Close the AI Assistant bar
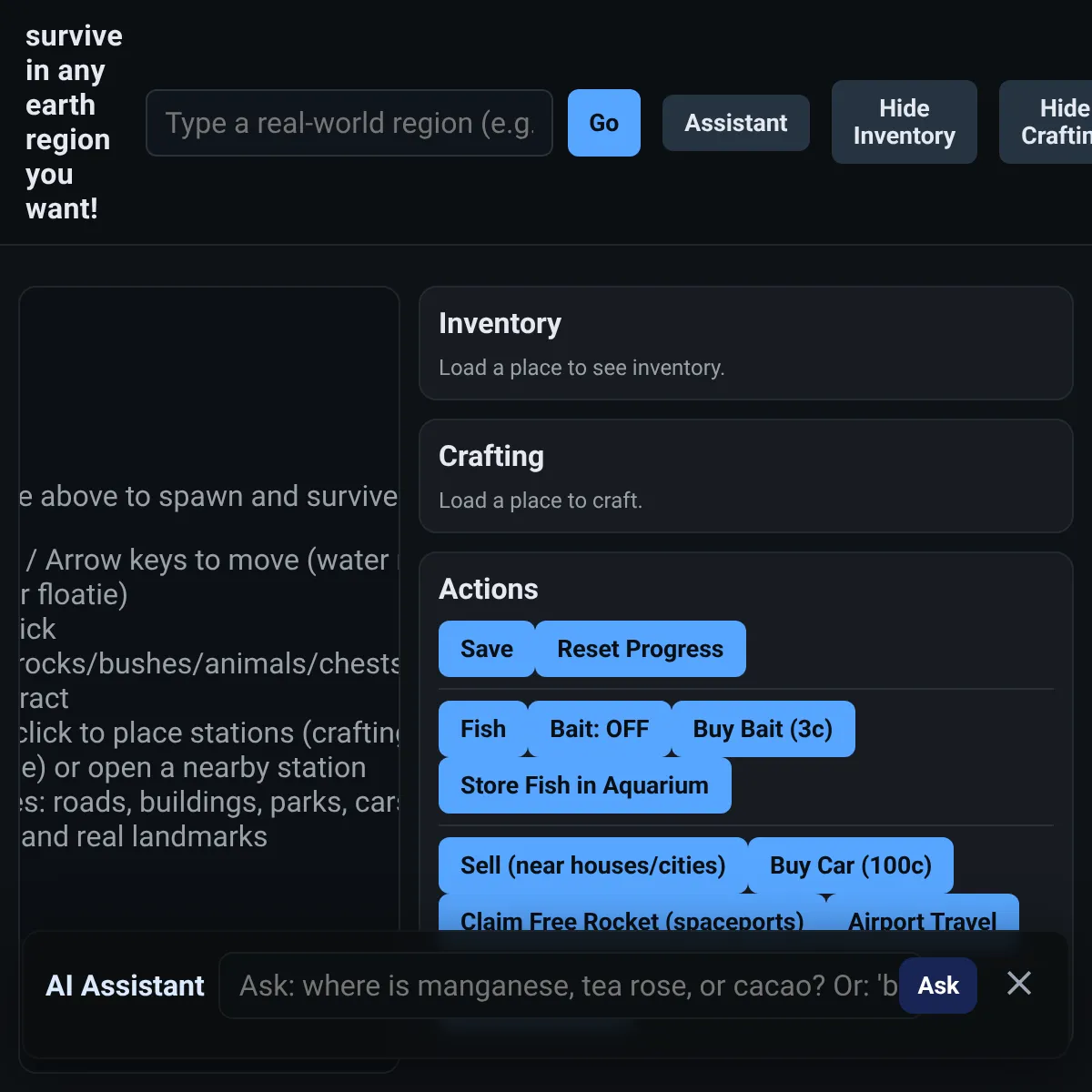This screenshot has width=1092, height=1092. coord(1019,984)
